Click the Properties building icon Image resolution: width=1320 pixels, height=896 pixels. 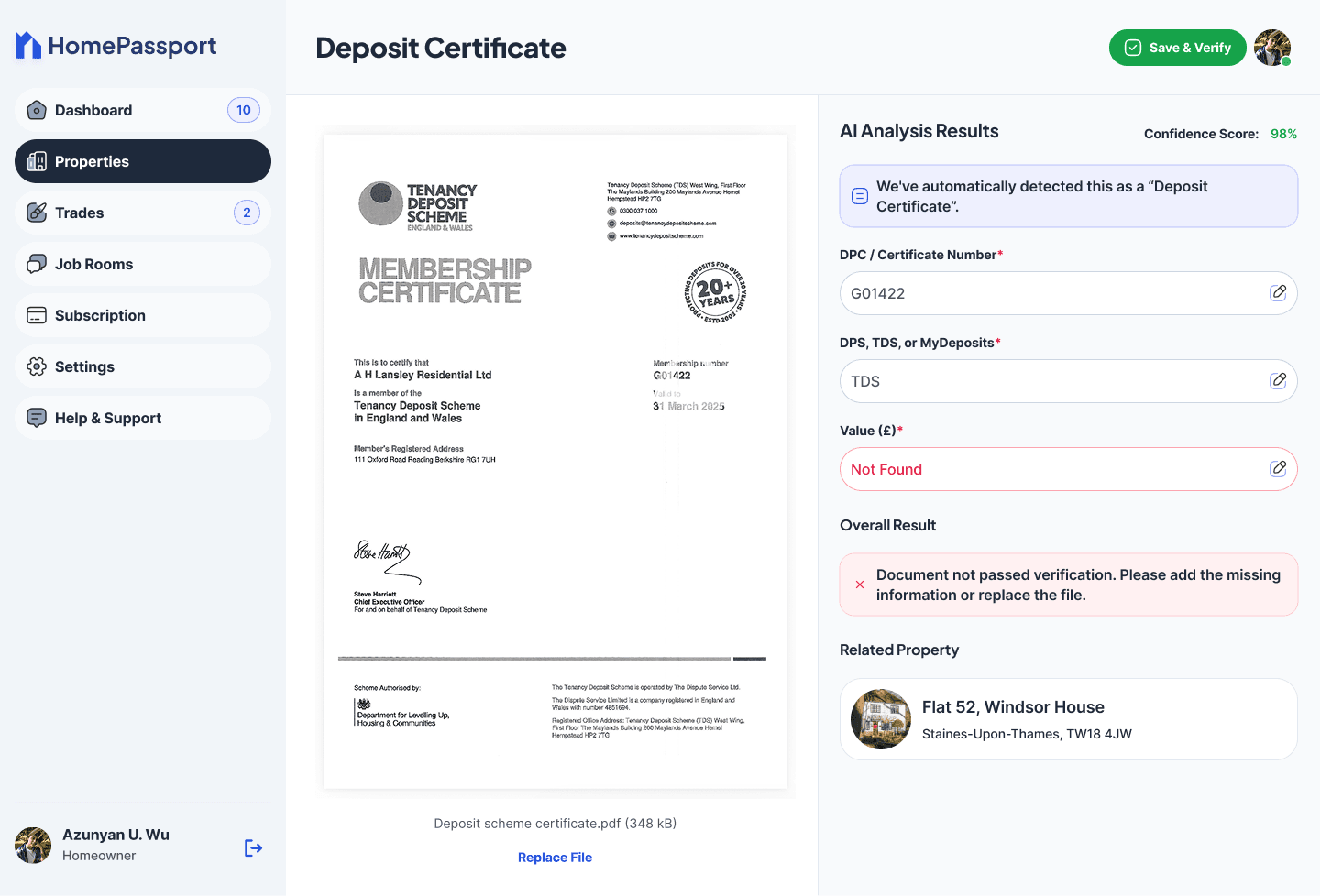[x=37, y=161]
